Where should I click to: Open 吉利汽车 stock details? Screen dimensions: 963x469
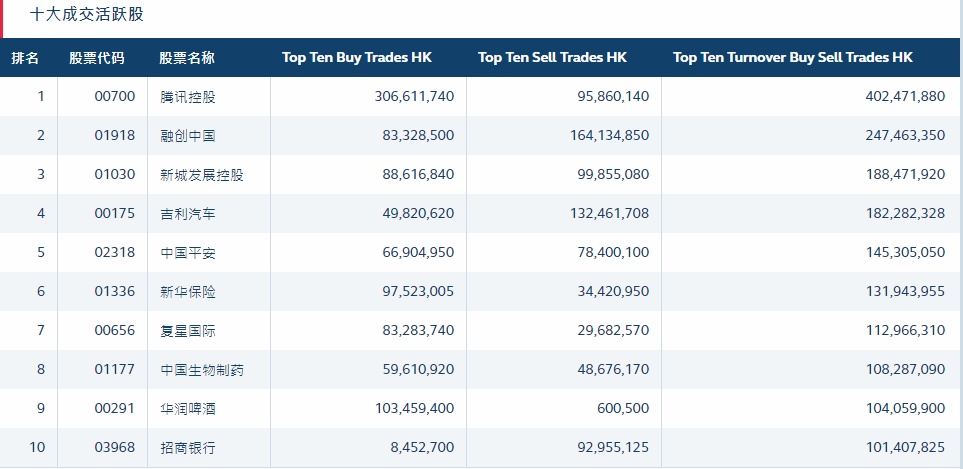tap(187, 214)
